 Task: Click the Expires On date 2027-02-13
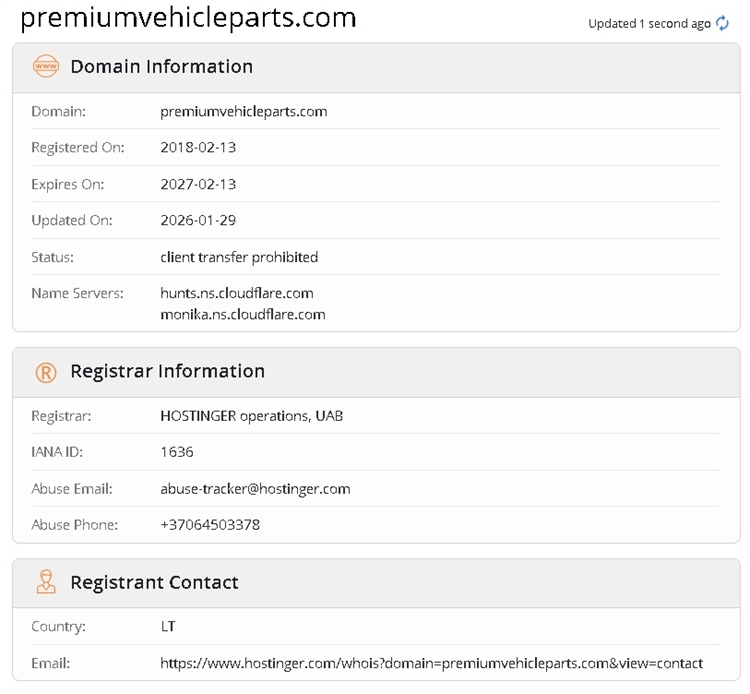click(198, 184)
